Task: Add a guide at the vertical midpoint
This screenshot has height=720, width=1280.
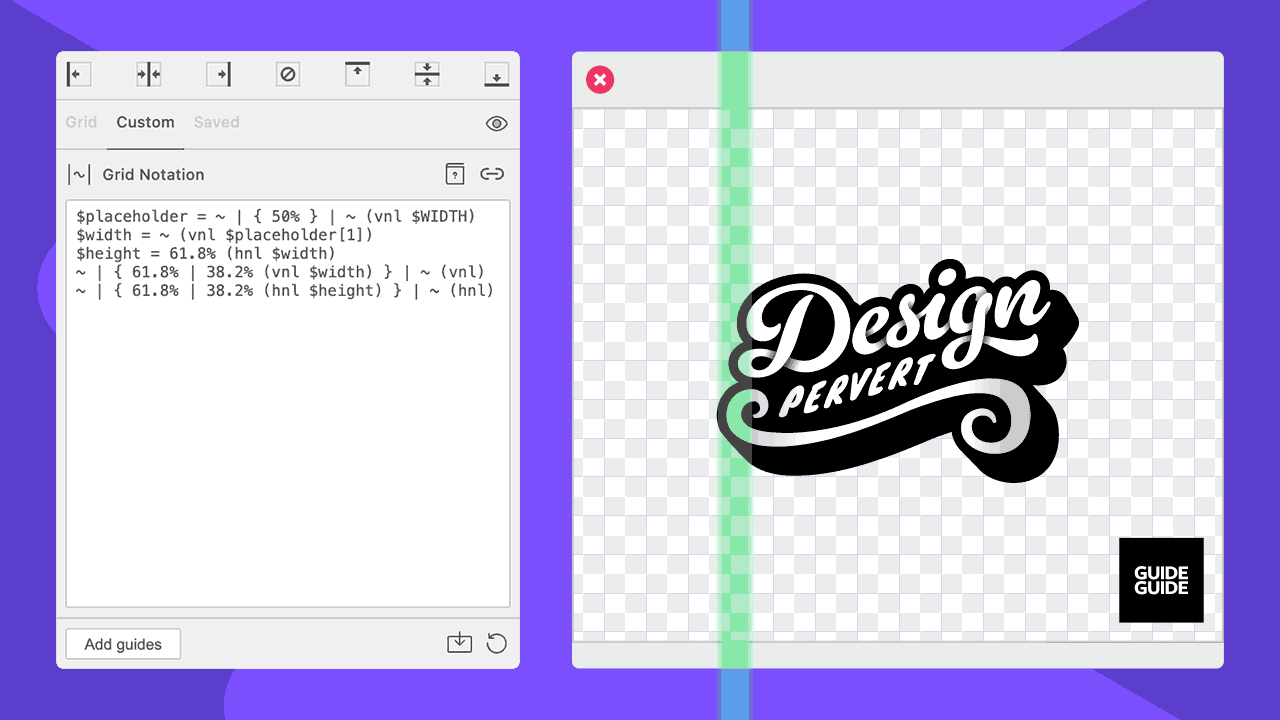Action: [x=149, y=75]
